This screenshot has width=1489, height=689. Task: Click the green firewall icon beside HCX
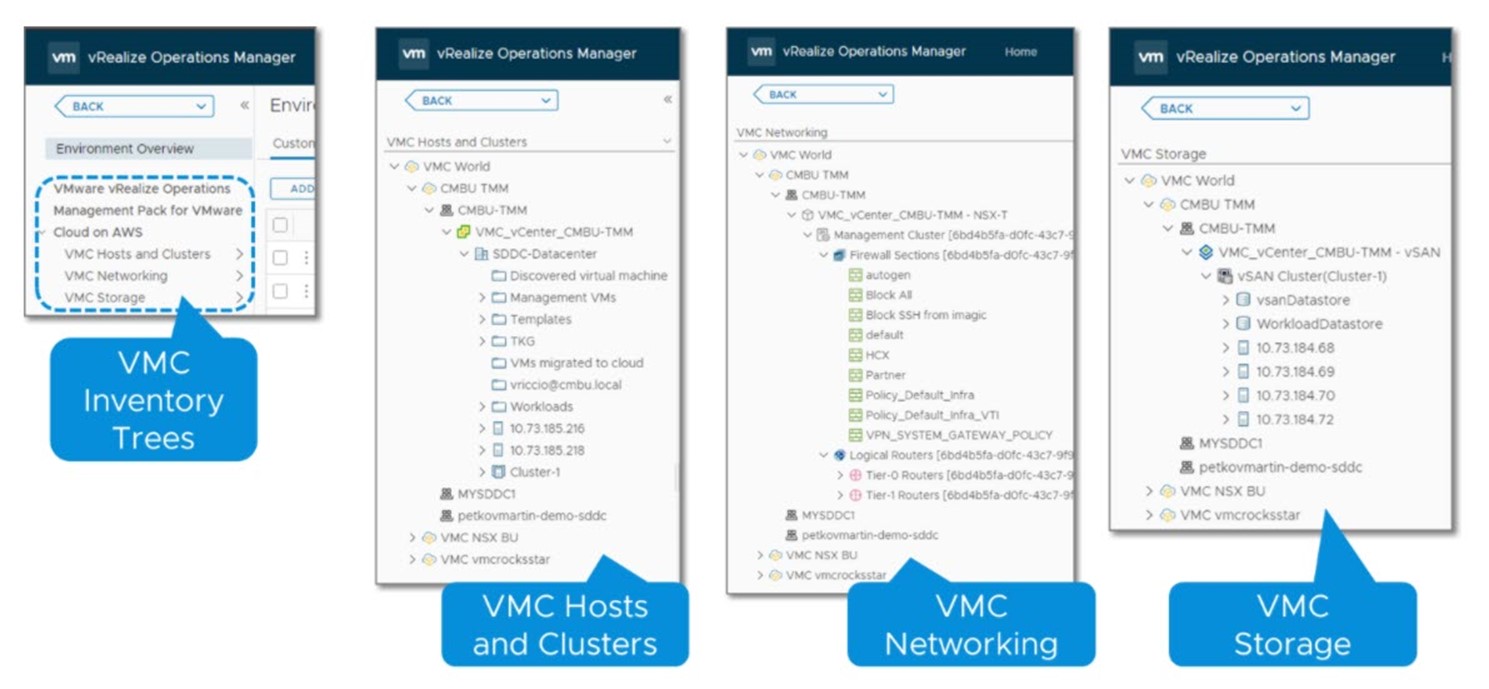(x=855, y=355)
